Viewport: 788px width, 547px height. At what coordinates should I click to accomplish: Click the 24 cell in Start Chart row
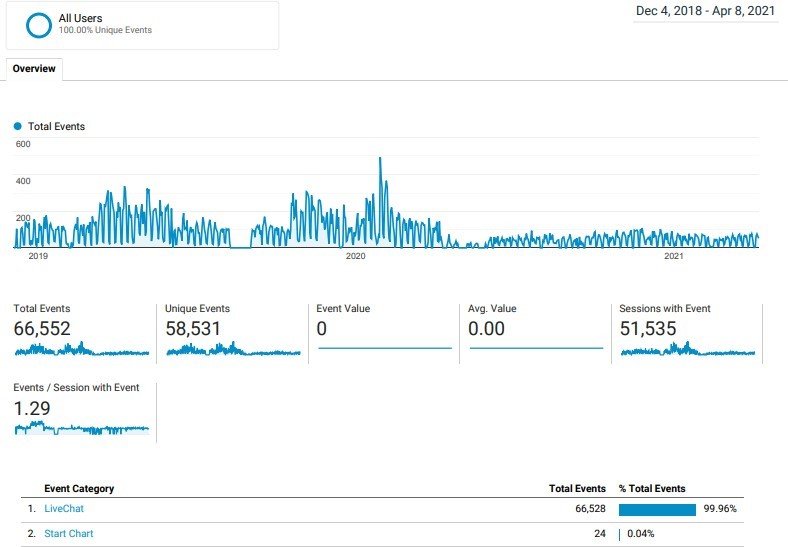(x=600, y=533)
